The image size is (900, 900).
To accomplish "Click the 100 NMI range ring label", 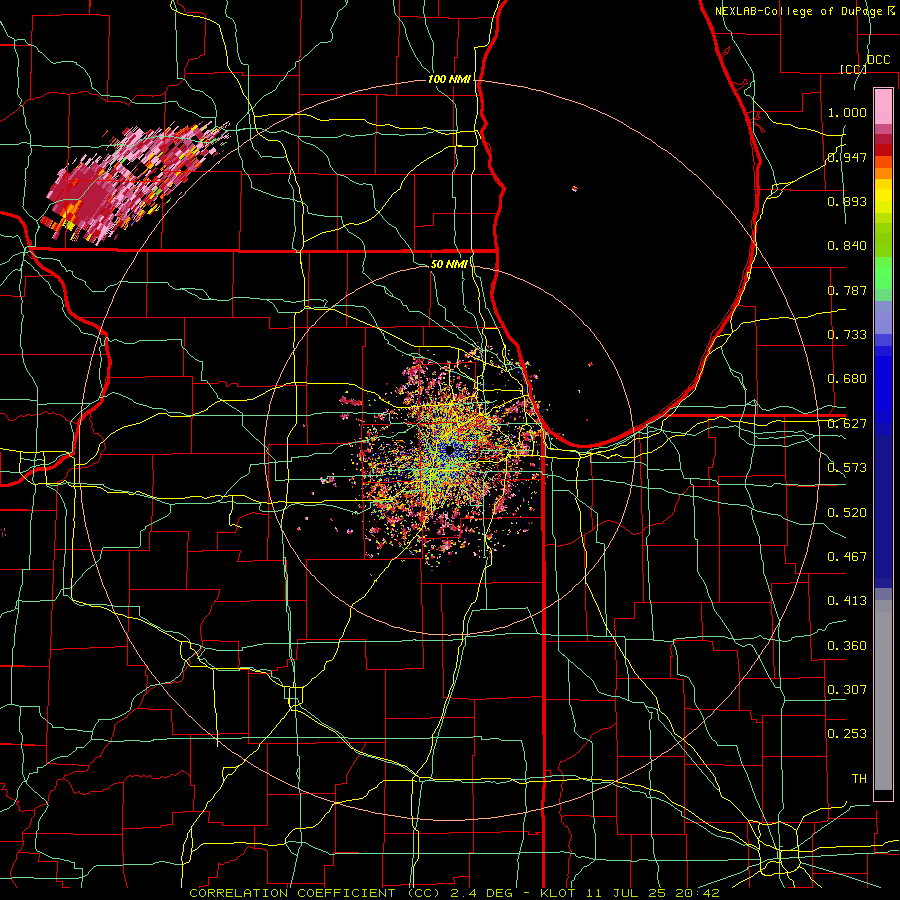I will 449,79.
